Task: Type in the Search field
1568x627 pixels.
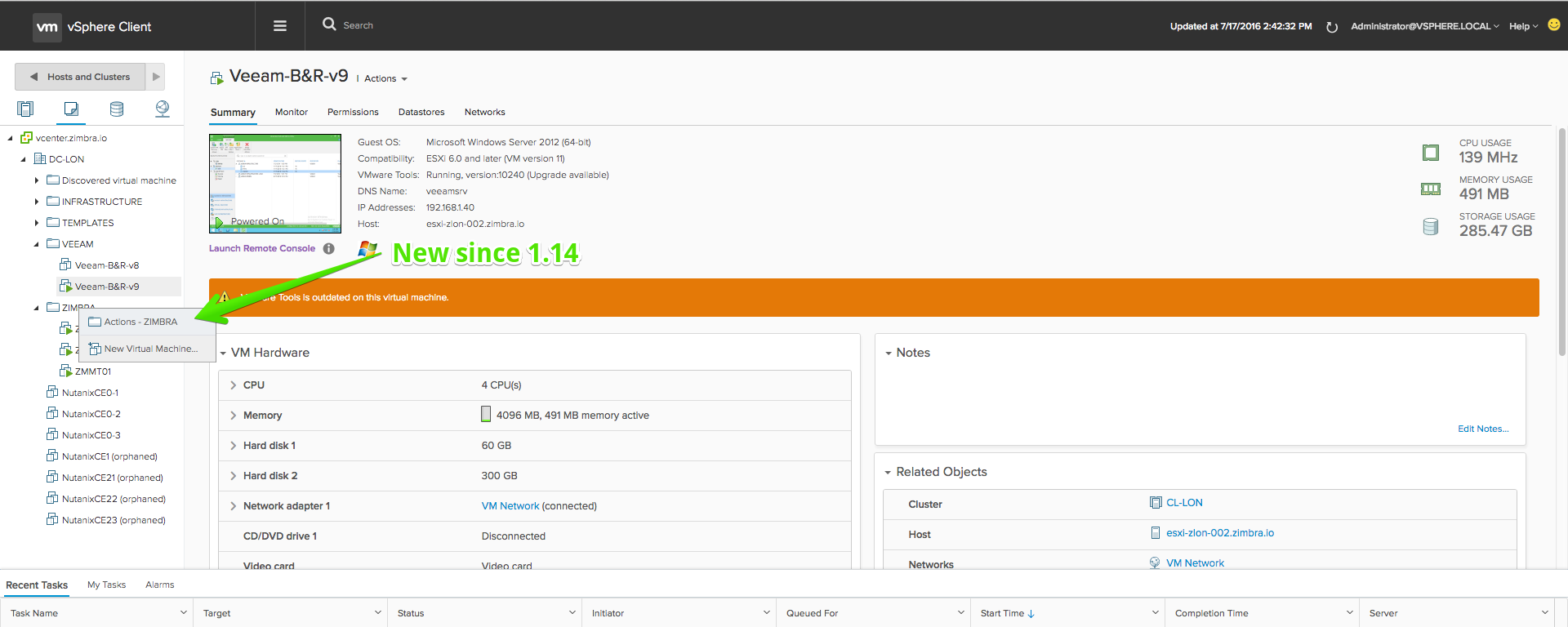Action: pyautogui.click(x=358, y=25)
